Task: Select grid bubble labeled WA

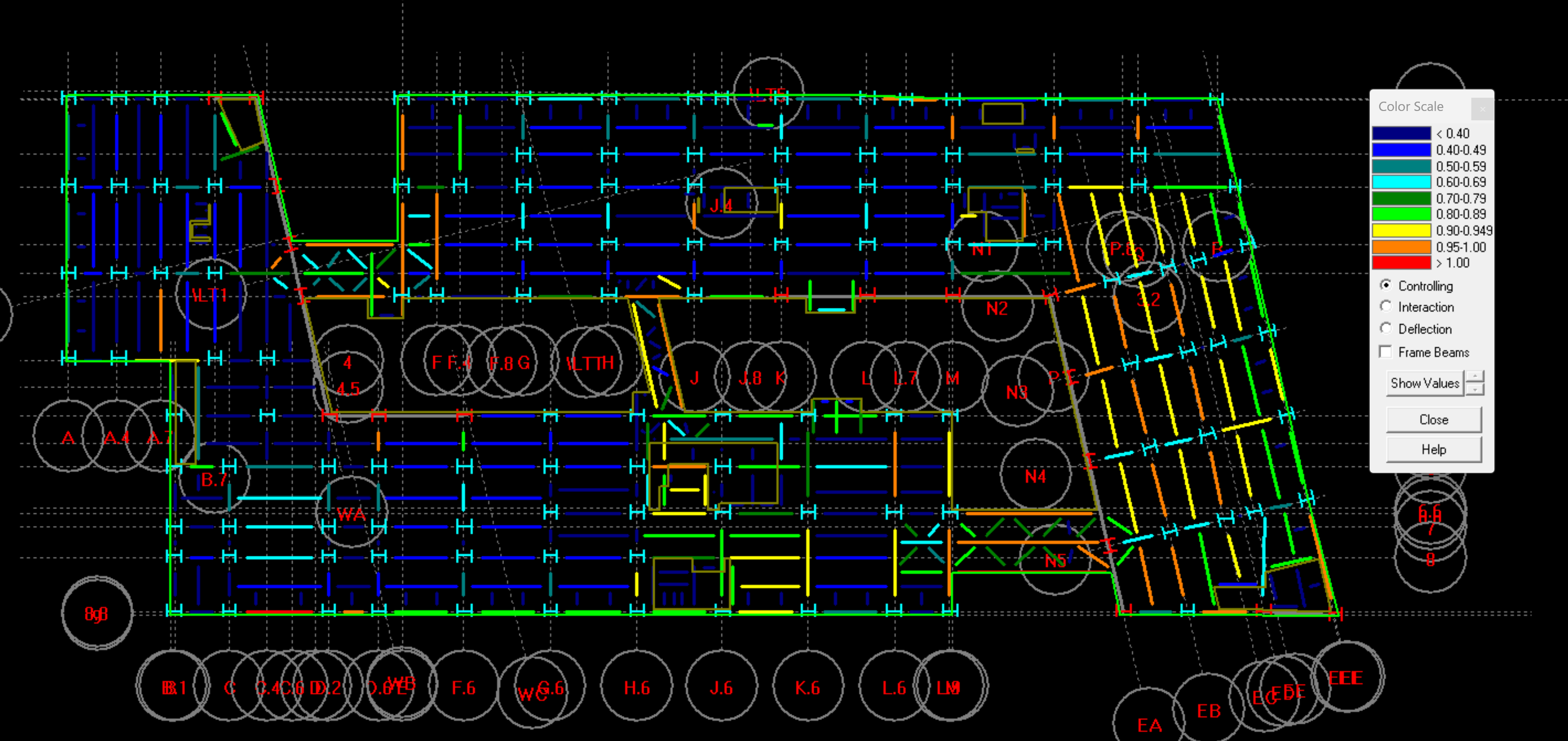Action: pyautogui.click(x=351, y=513)
